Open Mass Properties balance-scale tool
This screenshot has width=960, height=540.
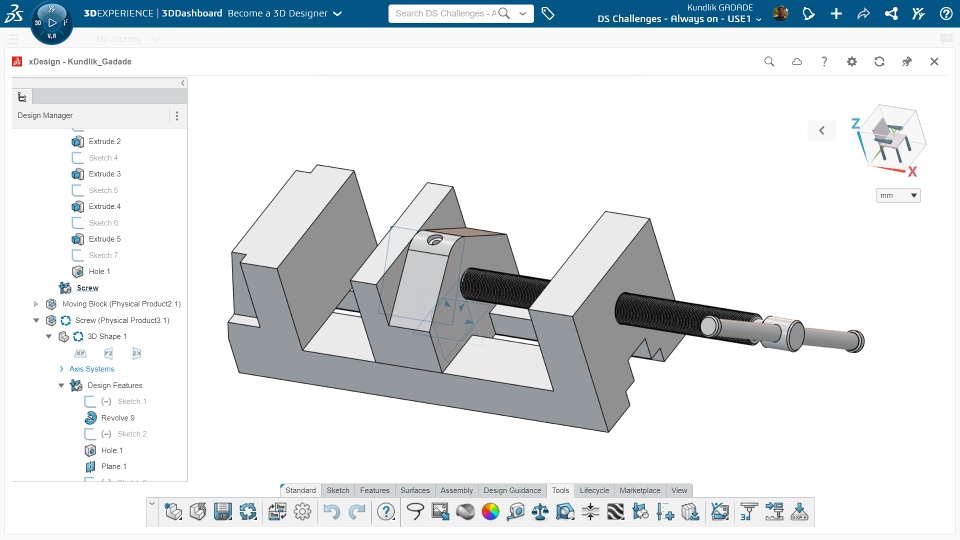pos(540,511)
